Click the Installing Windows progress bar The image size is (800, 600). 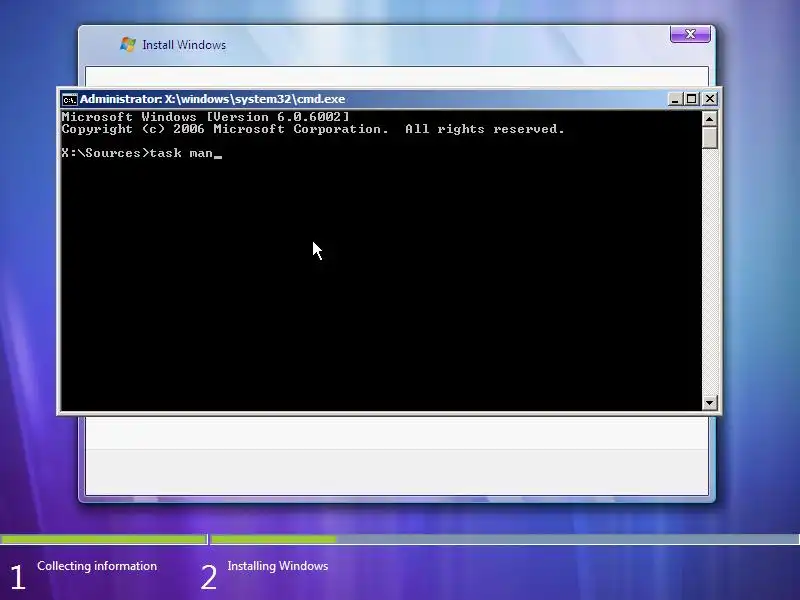505,539
